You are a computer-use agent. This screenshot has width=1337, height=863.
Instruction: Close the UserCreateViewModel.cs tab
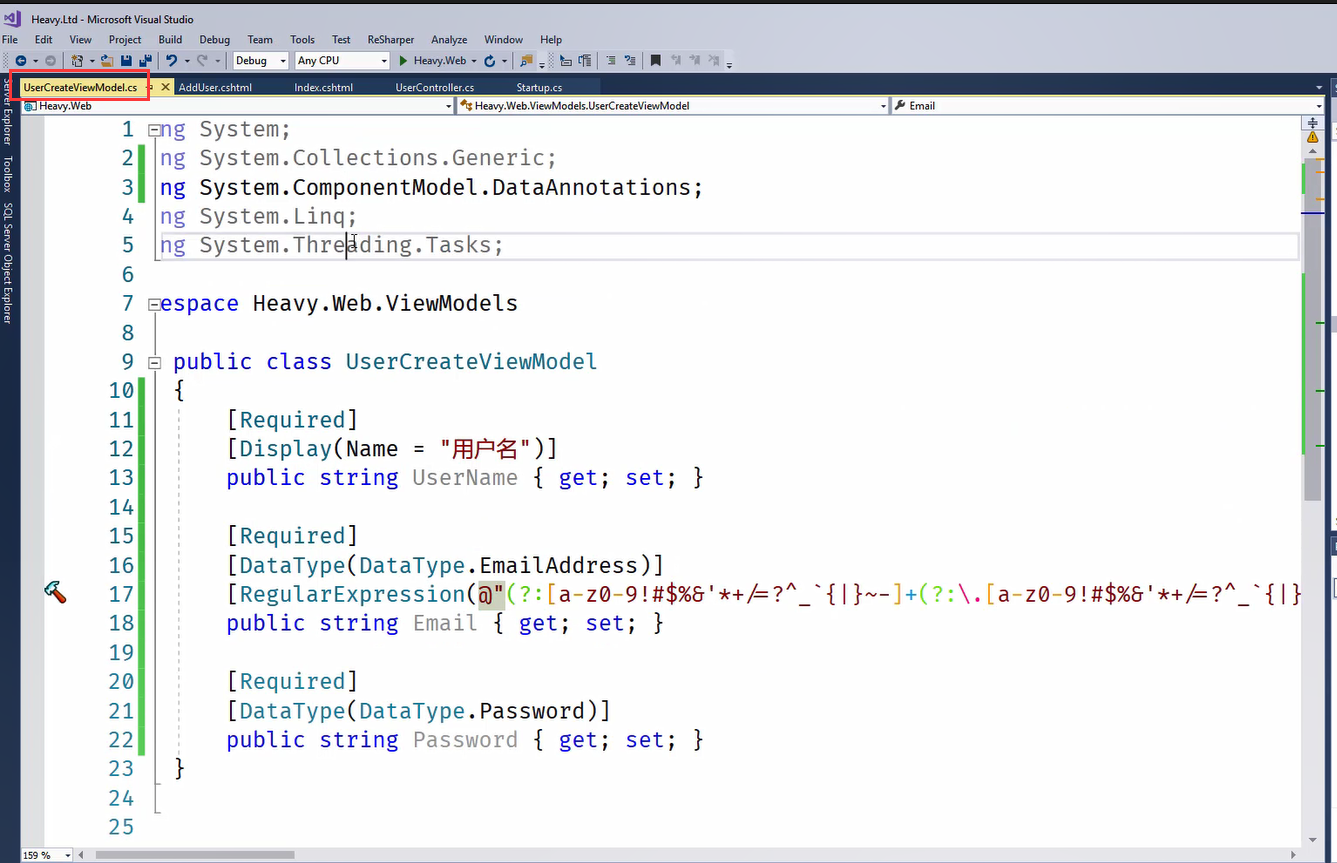point(166,87)
